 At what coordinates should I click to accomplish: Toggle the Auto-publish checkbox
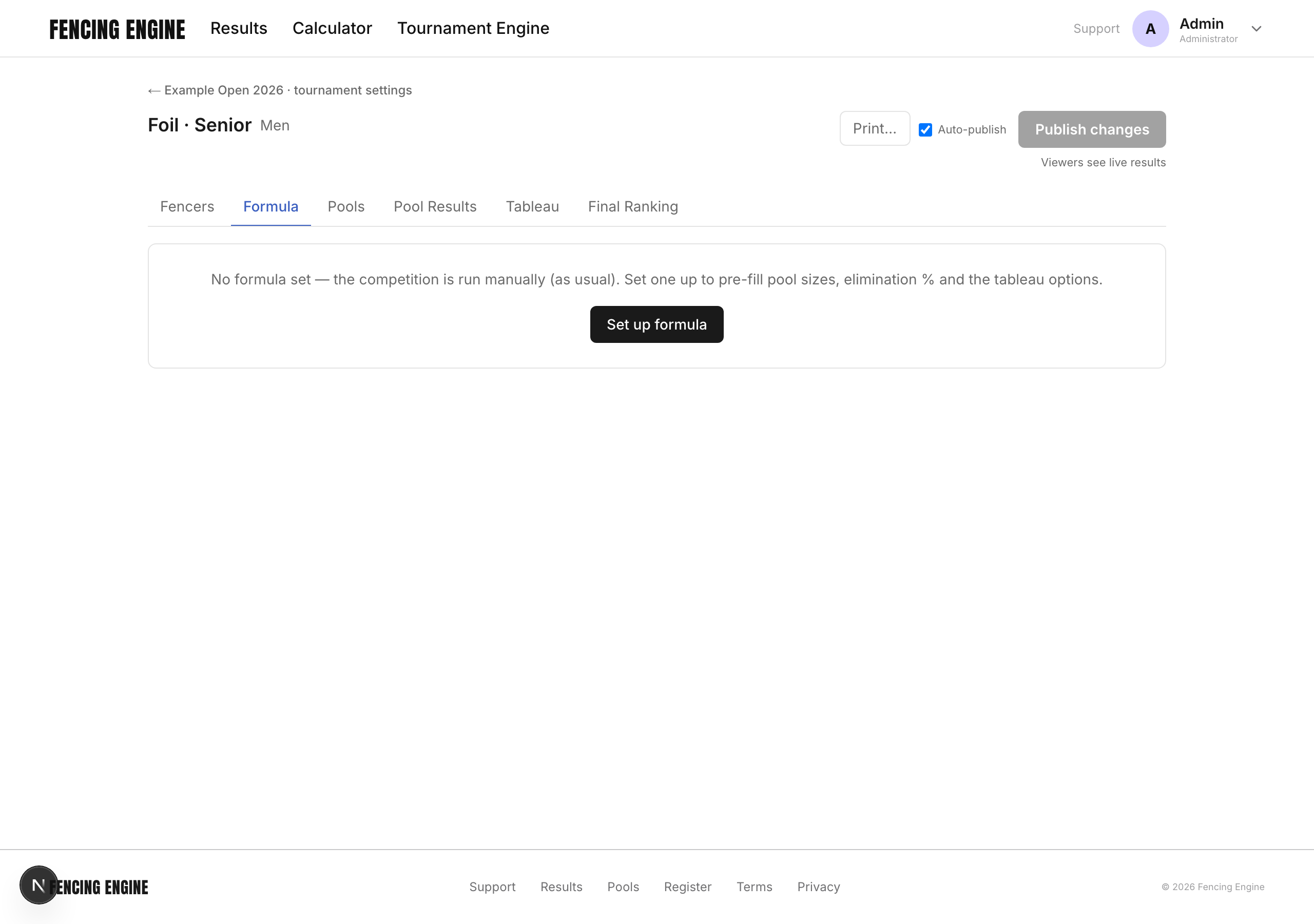point(925,130)
